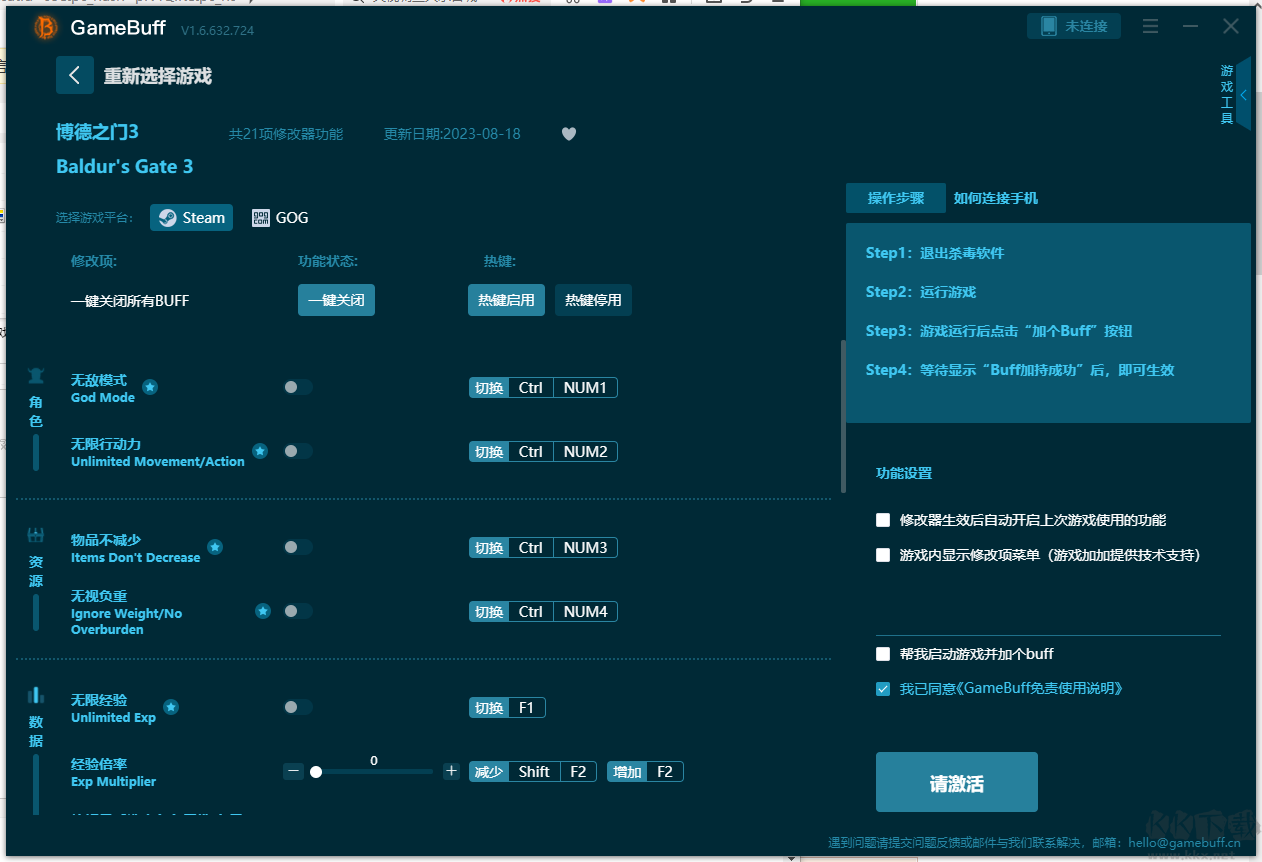
Task: Click the 增加 F2 hotkey field
Action: coord(645,772)
